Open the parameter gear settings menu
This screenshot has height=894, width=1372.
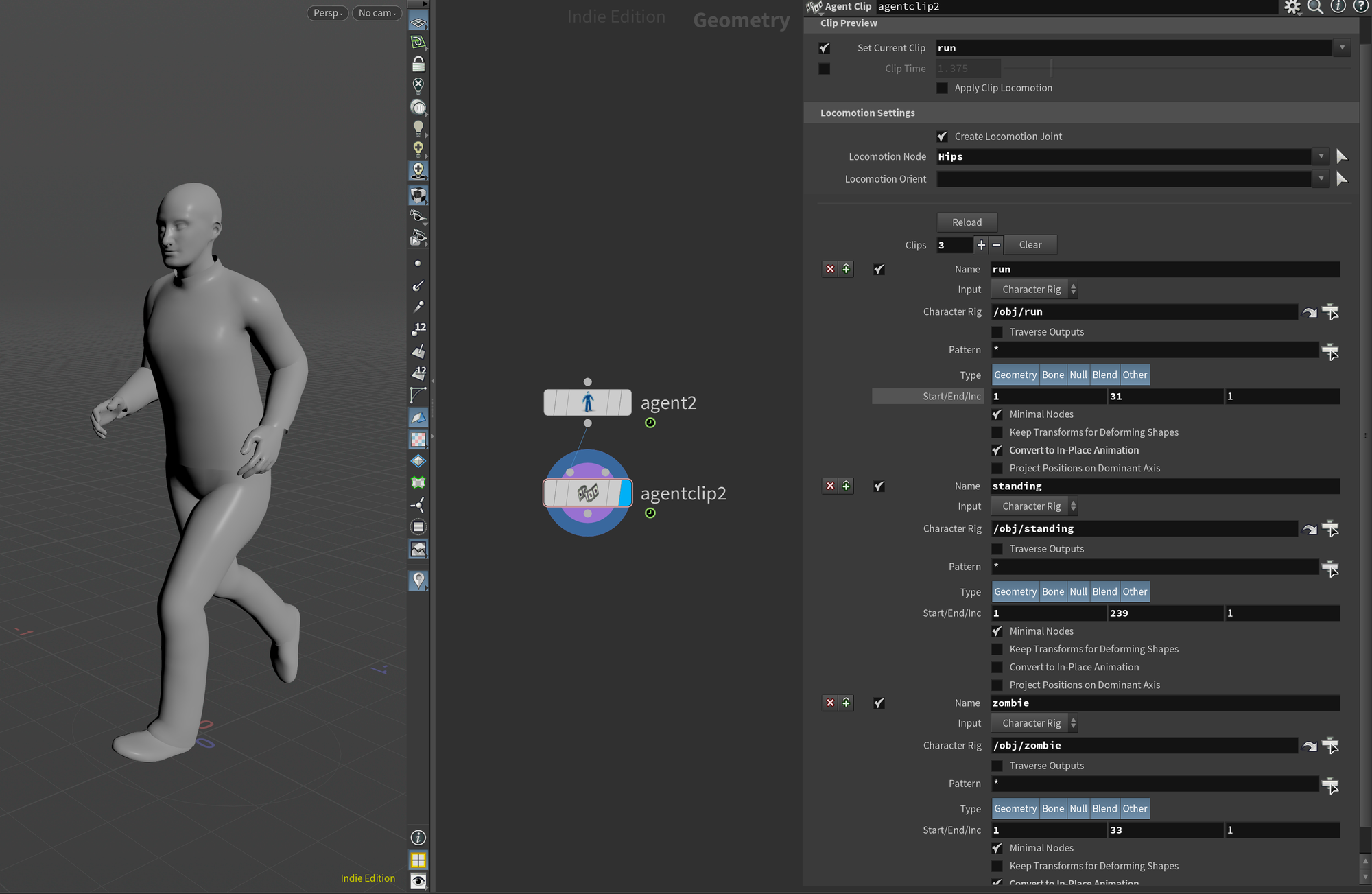pyautogui.click(x=1292, y=7)
